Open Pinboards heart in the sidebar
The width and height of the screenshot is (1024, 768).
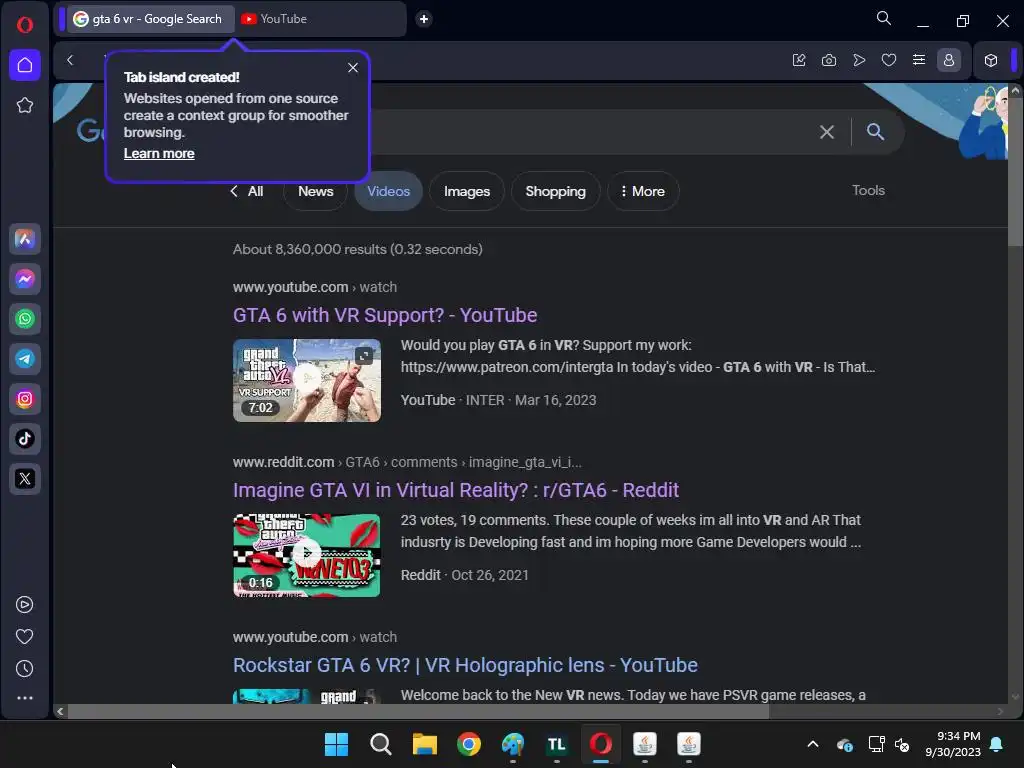[25, 637]
